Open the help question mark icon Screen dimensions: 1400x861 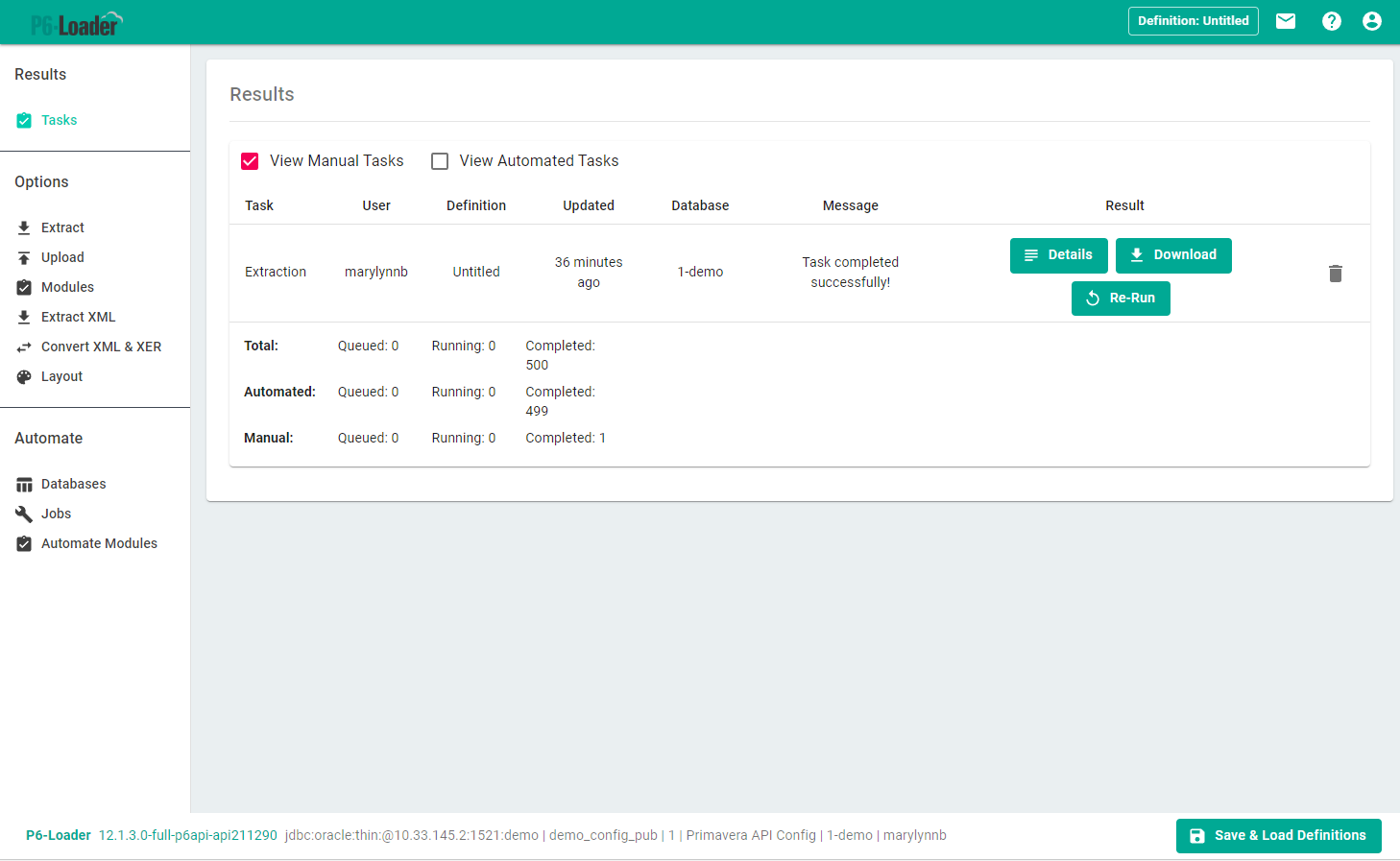[1331, 21]
